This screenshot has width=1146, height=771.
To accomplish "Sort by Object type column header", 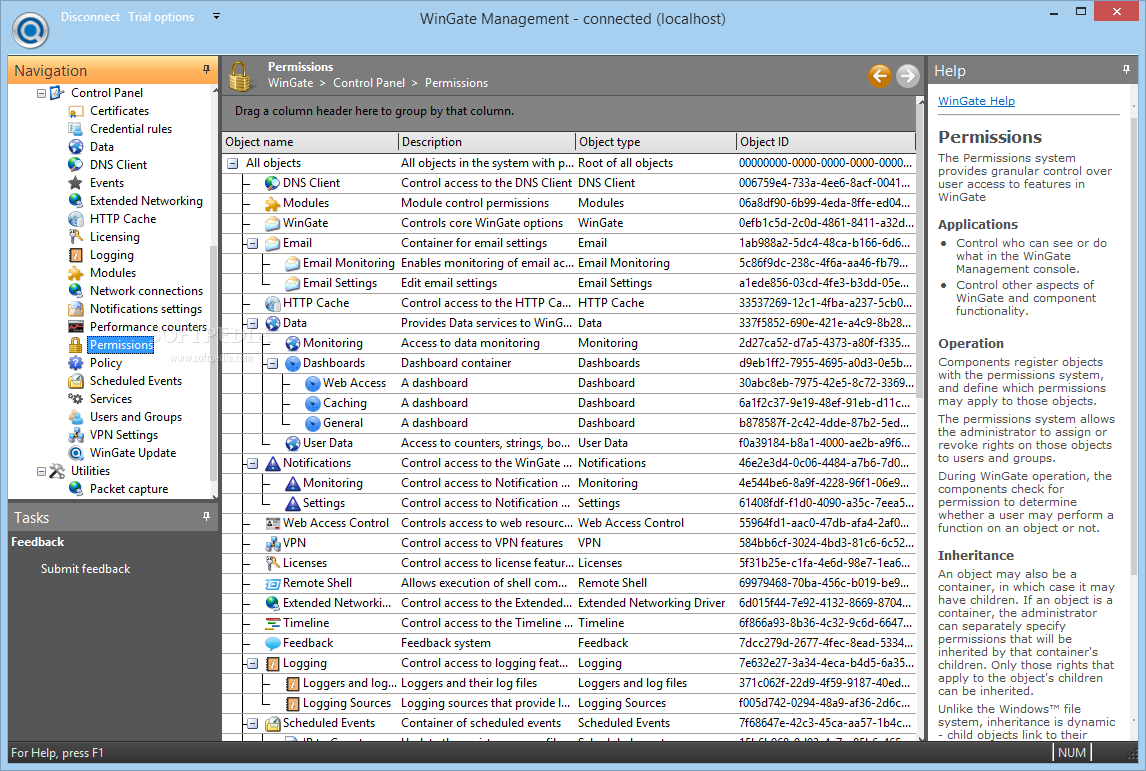I will (x=656, y=142).
